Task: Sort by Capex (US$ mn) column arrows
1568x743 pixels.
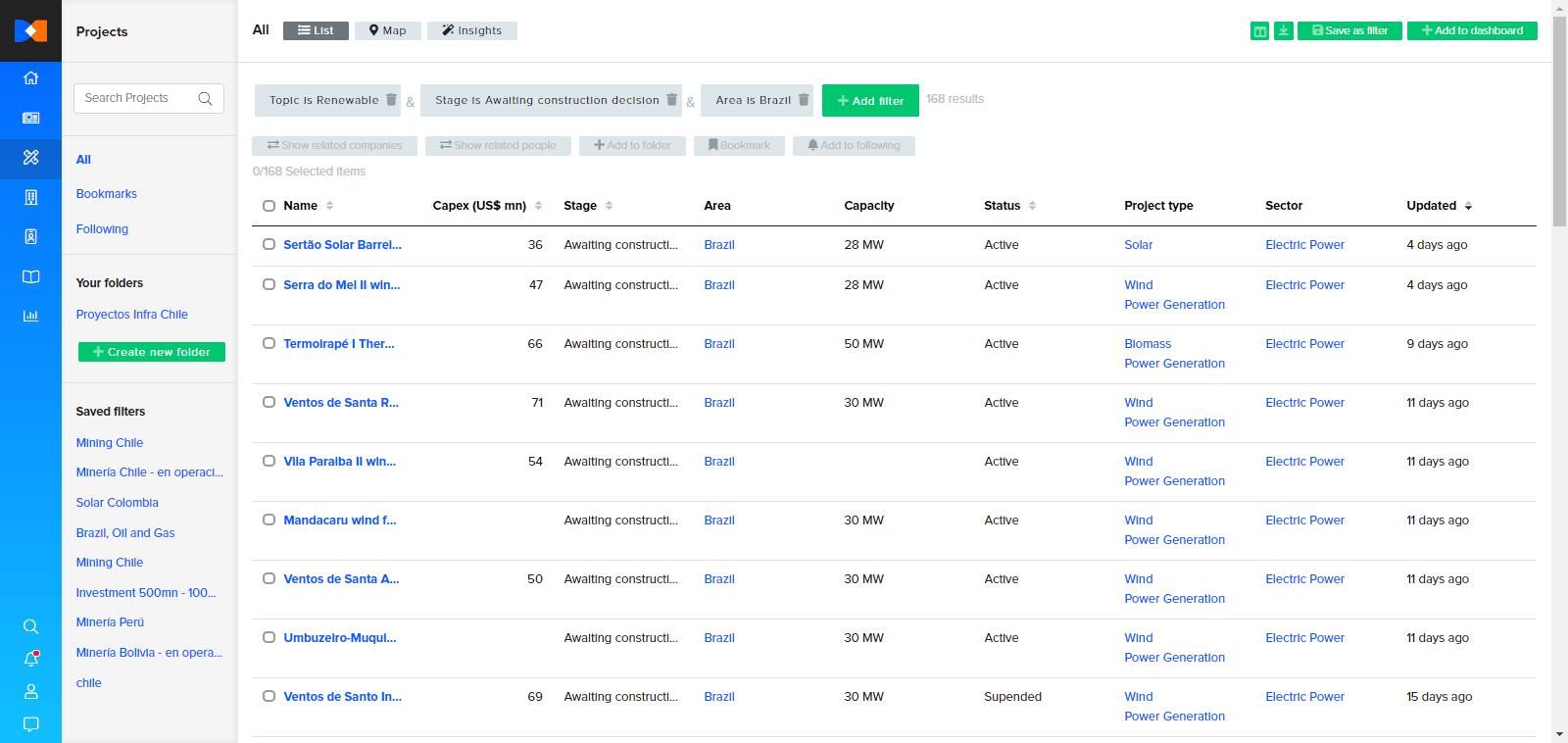Action: (x=538, y=206)
